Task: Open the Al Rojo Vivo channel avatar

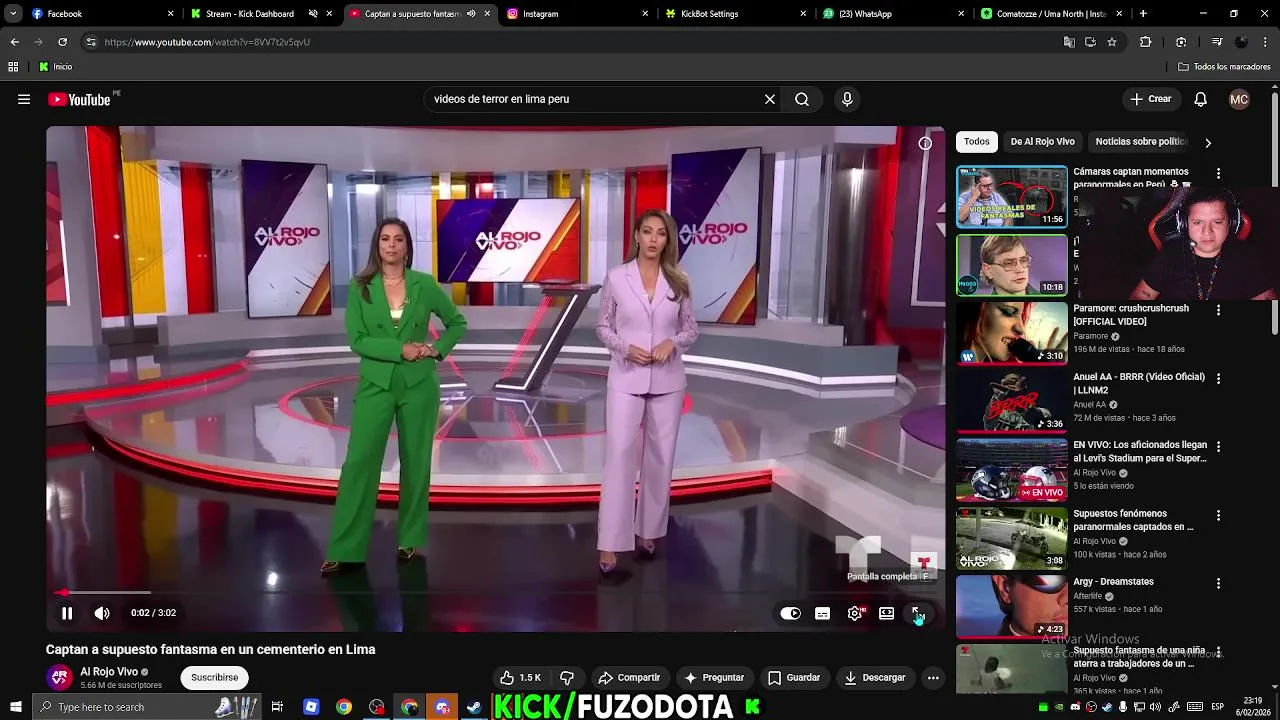Action: 60,677
